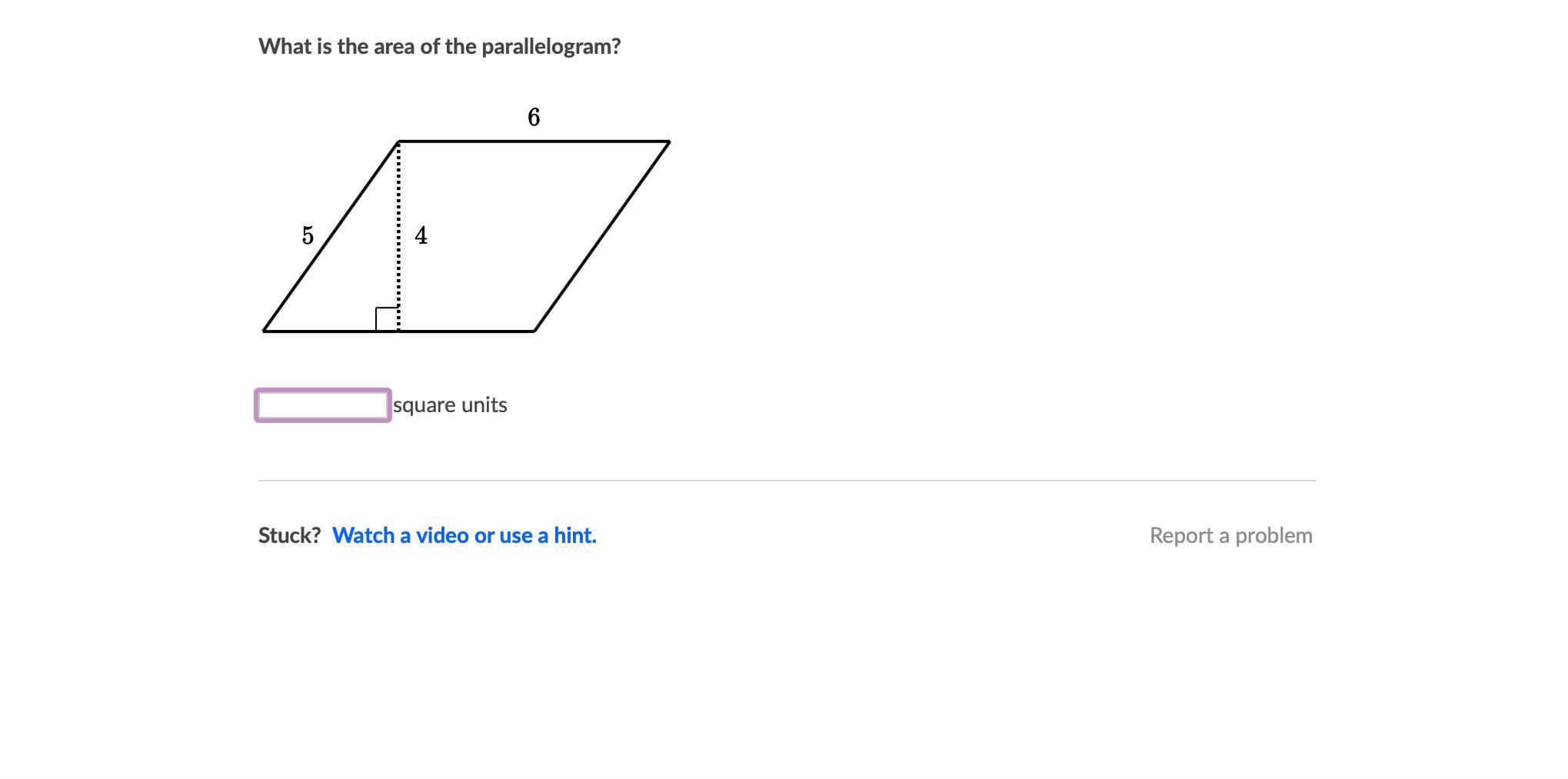Click the answer input box
The image size is (1568, 779).
coord(322,405)
